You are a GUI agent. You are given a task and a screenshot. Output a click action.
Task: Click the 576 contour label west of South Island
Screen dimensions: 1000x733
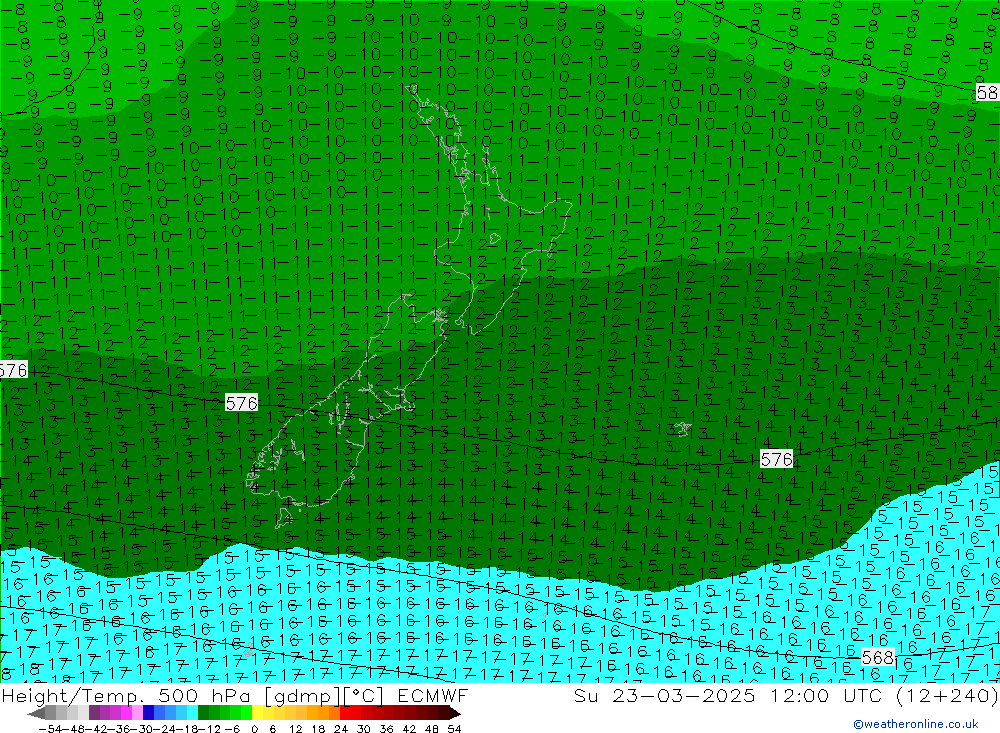pyautogui.click(x=242, y=403)
